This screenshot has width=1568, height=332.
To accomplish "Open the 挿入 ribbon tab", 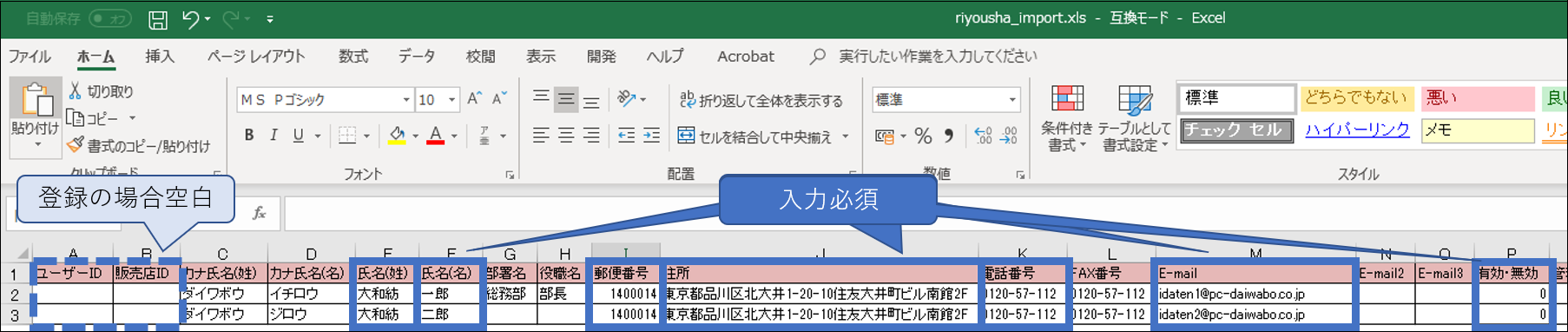I will pos(160,56).
